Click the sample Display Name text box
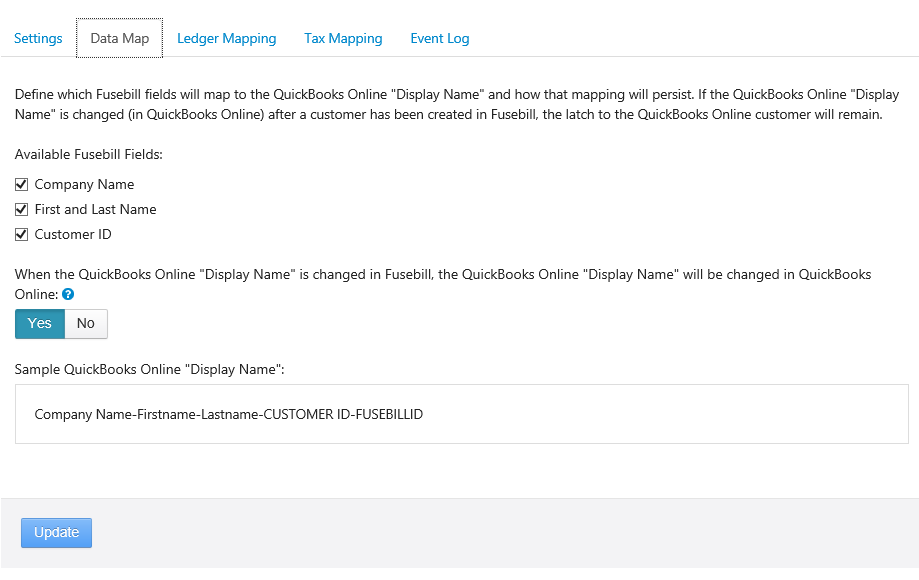The height and width of the screenshot is (580, 919). point(462,414)
